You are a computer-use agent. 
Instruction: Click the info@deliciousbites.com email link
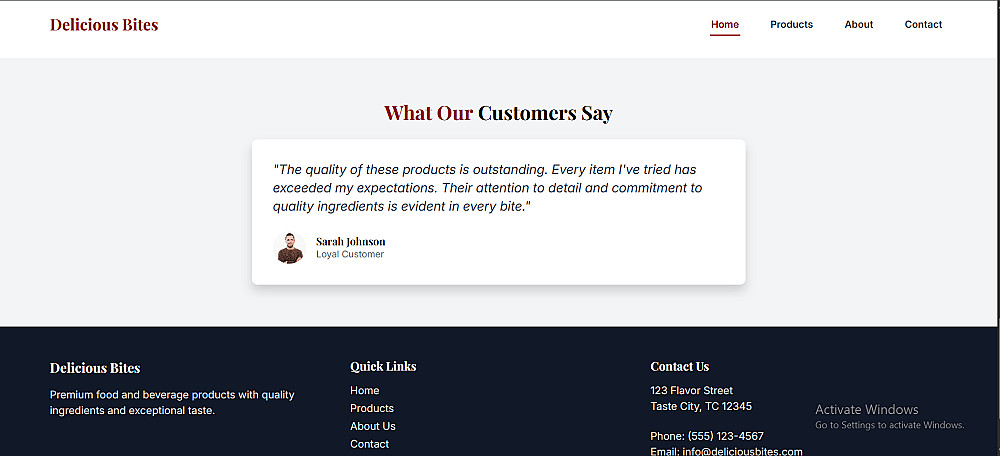point(742,451)
